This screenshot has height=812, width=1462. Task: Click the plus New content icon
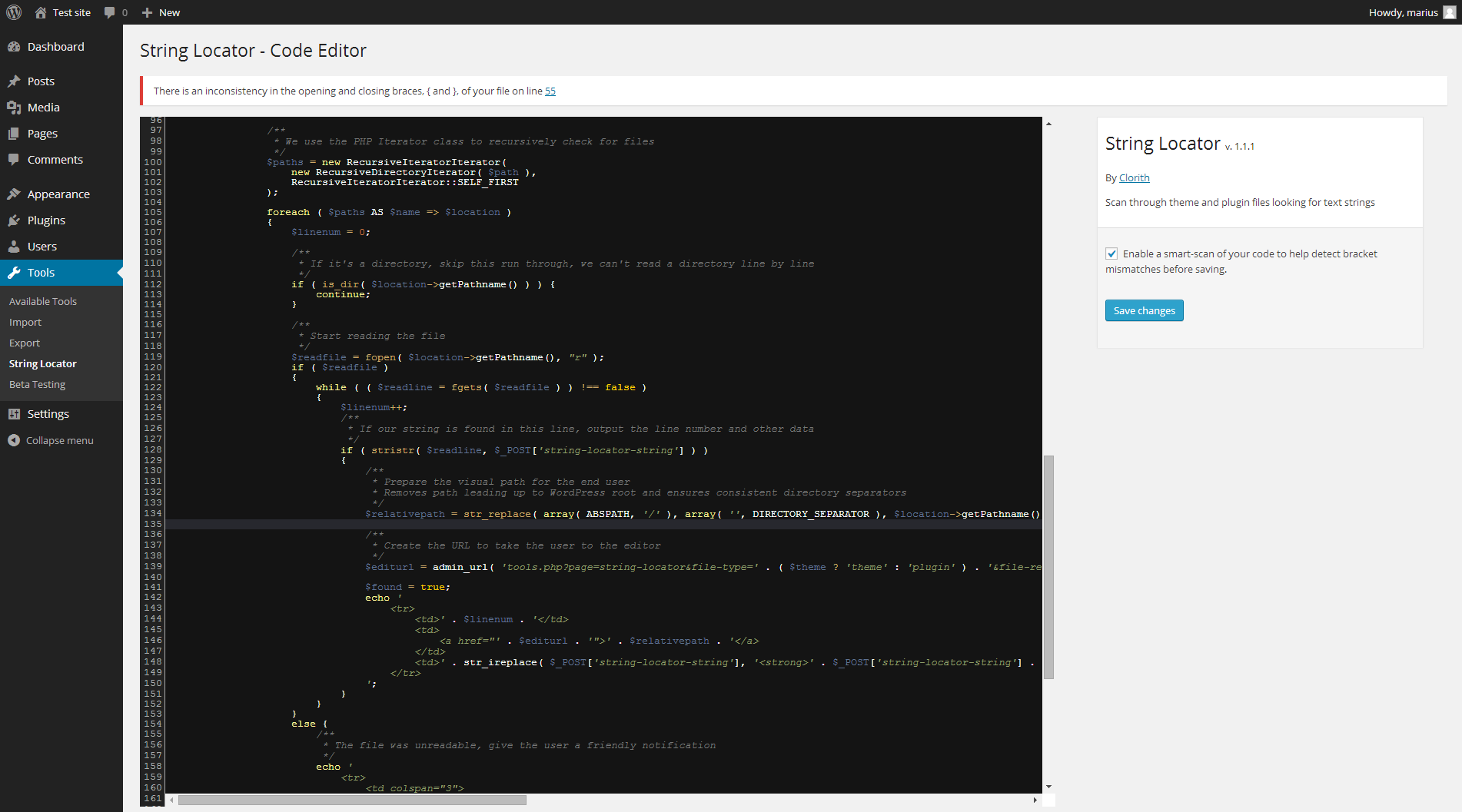[x=148, y=12]
